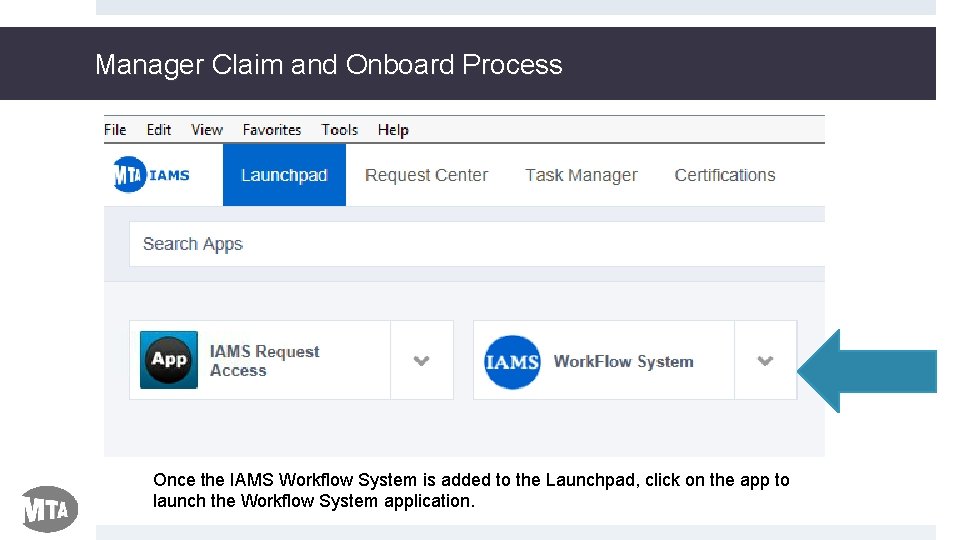Expand the IAMS Request Access chevron
Image resolution: width=960 pixels, height=540 pixels.
[421, 360]
